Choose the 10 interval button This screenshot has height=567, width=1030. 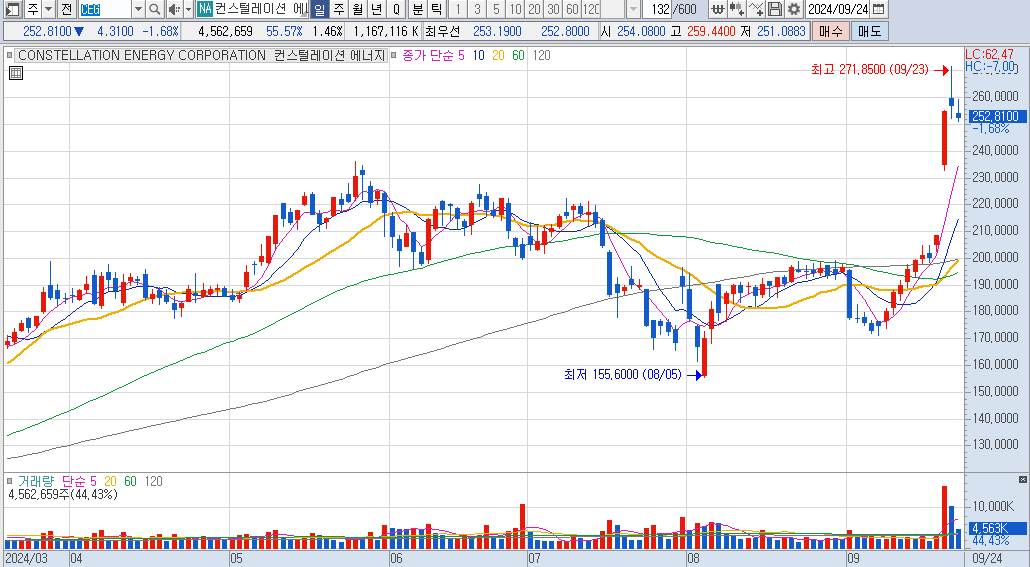(515, 9)
